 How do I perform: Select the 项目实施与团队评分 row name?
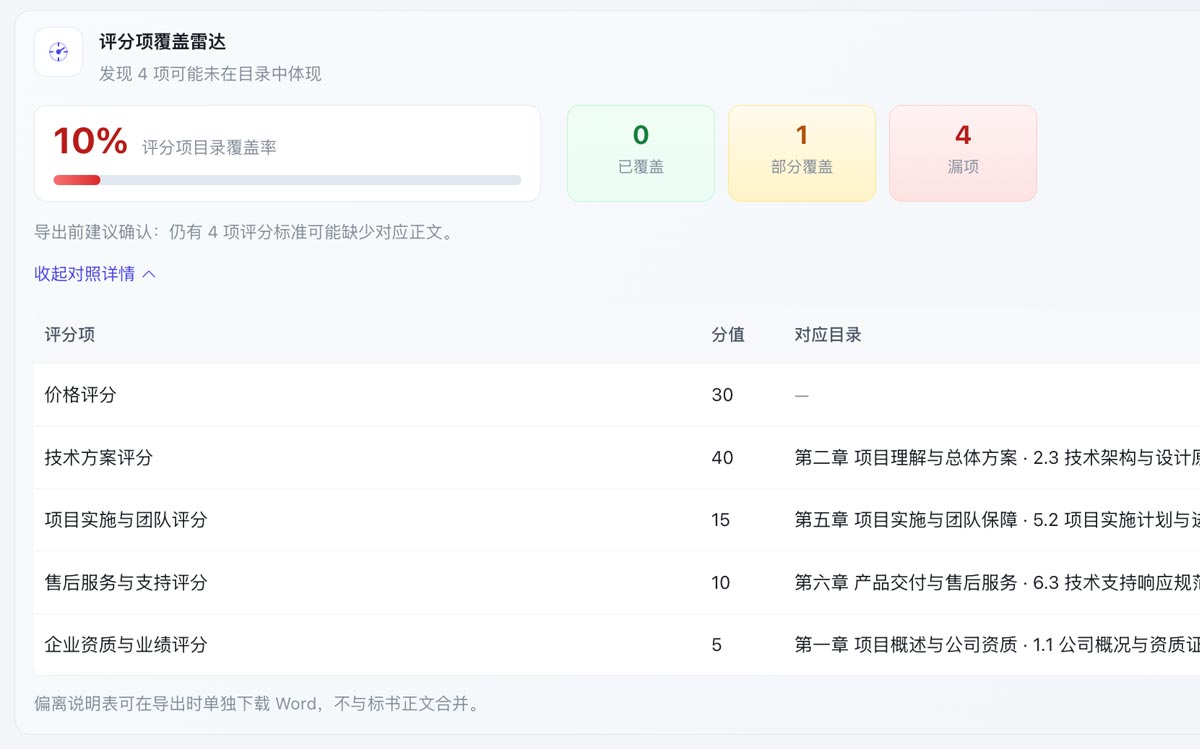coord(126,520)
